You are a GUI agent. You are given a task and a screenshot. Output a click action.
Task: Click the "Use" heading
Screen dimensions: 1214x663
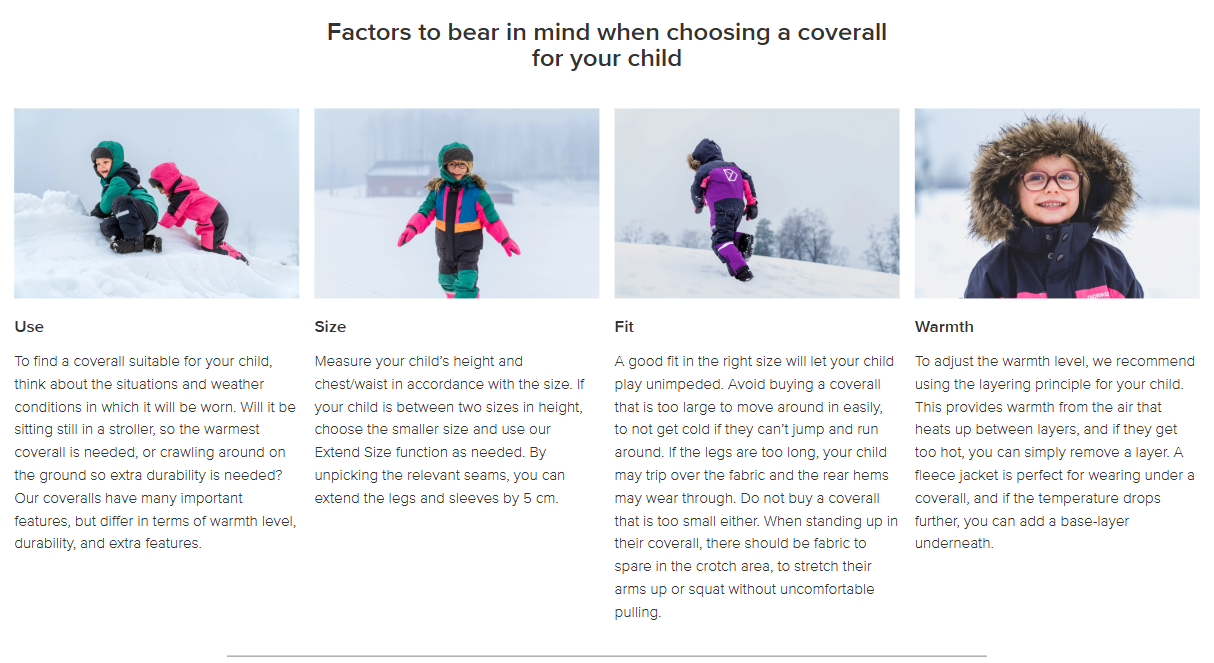[x=29, y=327]
